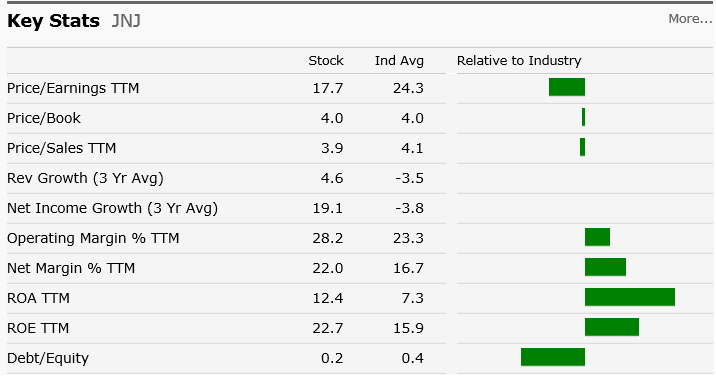Click the Net Margin % green bar

(x=605, y=267)
